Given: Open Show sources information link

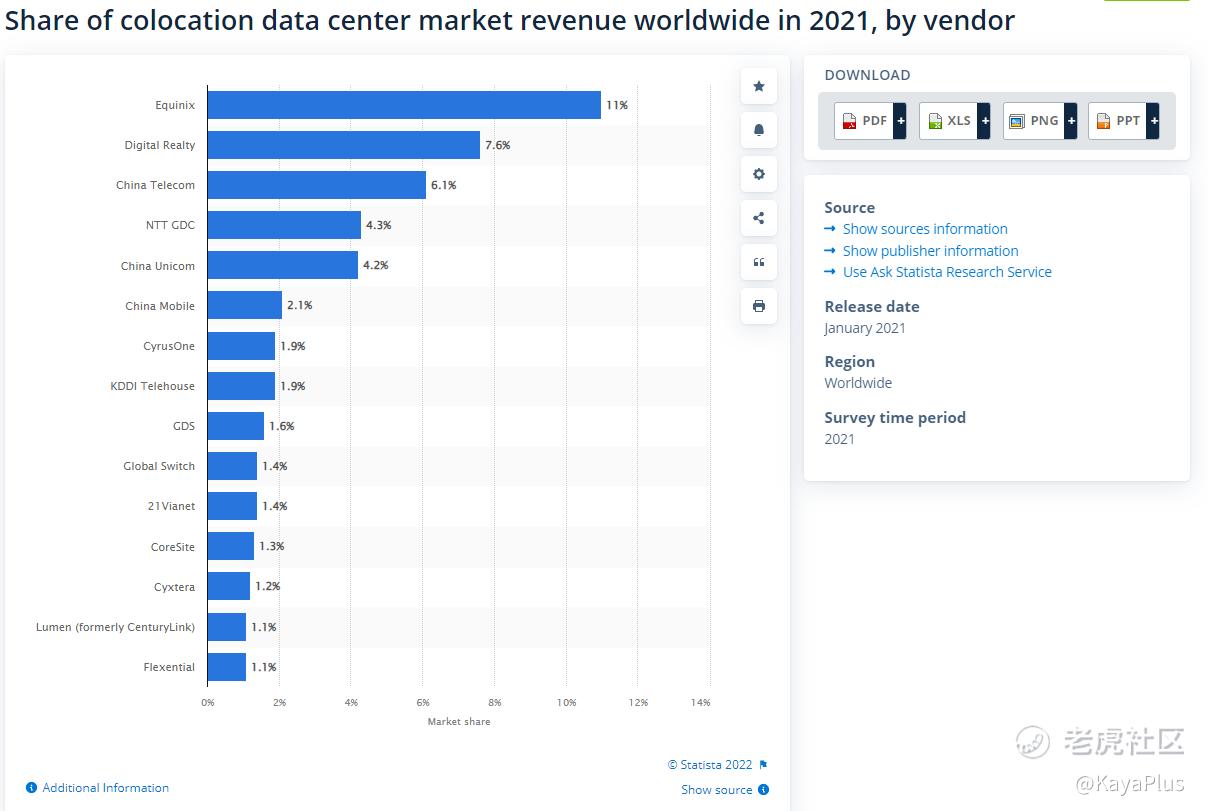Looking at the screenshot, I should (x=924, y=229).
